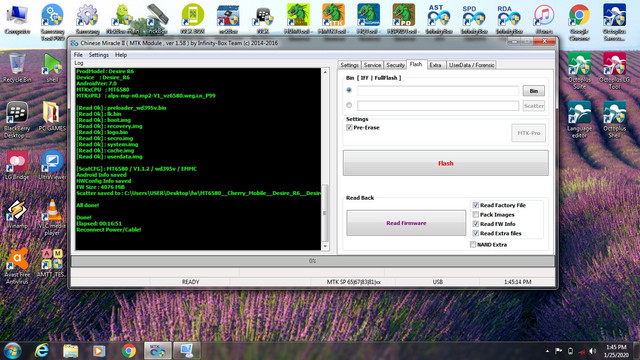Select the Flash tab
Image resolution: width=640 pixels, height=360 pixels.
(x=416, y=64)
